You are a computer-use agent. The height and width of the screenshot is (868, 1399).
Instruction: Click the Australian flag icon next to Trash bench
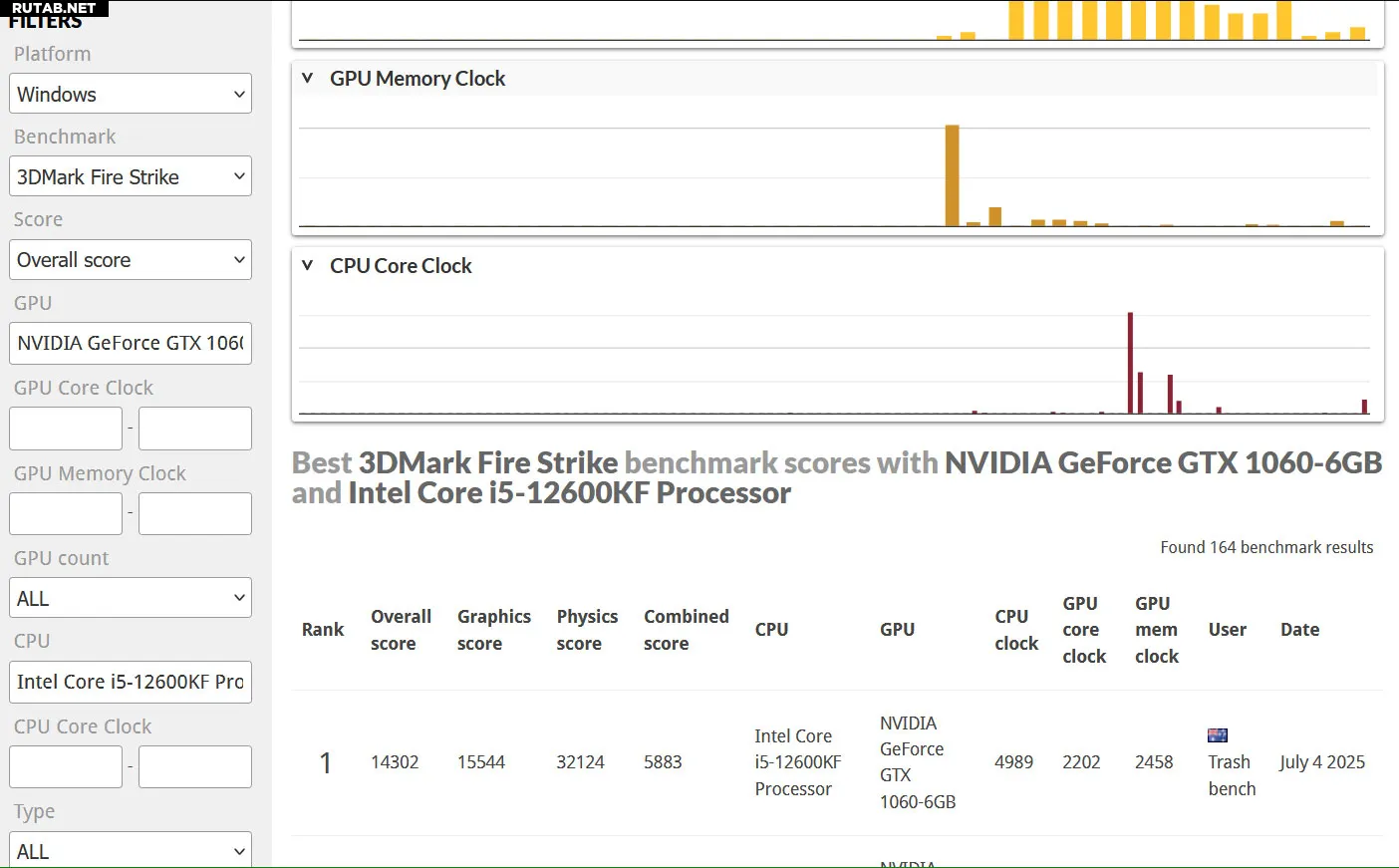(x=1218, y=735)
